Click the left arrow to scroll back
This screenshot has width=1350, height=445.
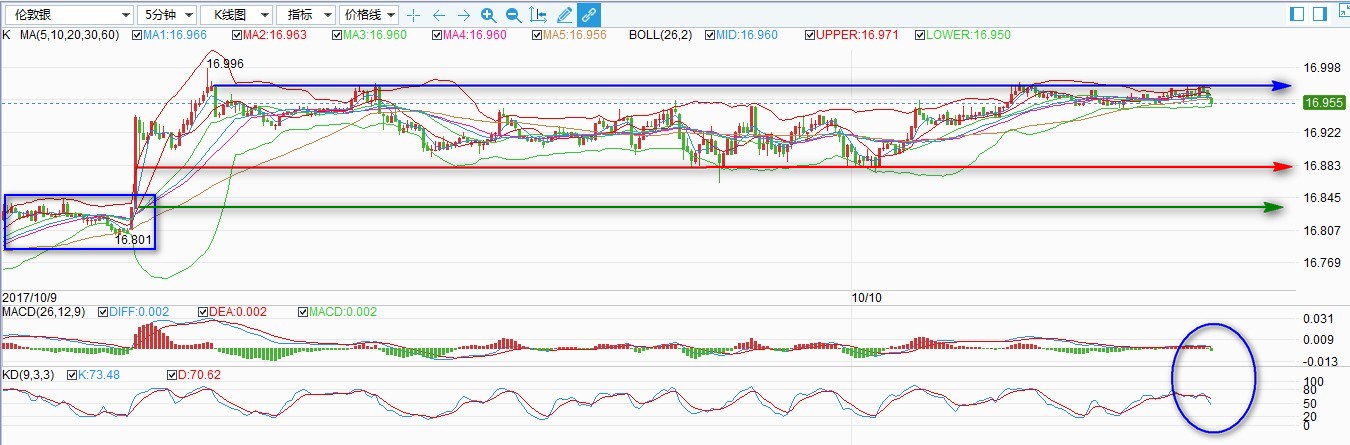438,15
